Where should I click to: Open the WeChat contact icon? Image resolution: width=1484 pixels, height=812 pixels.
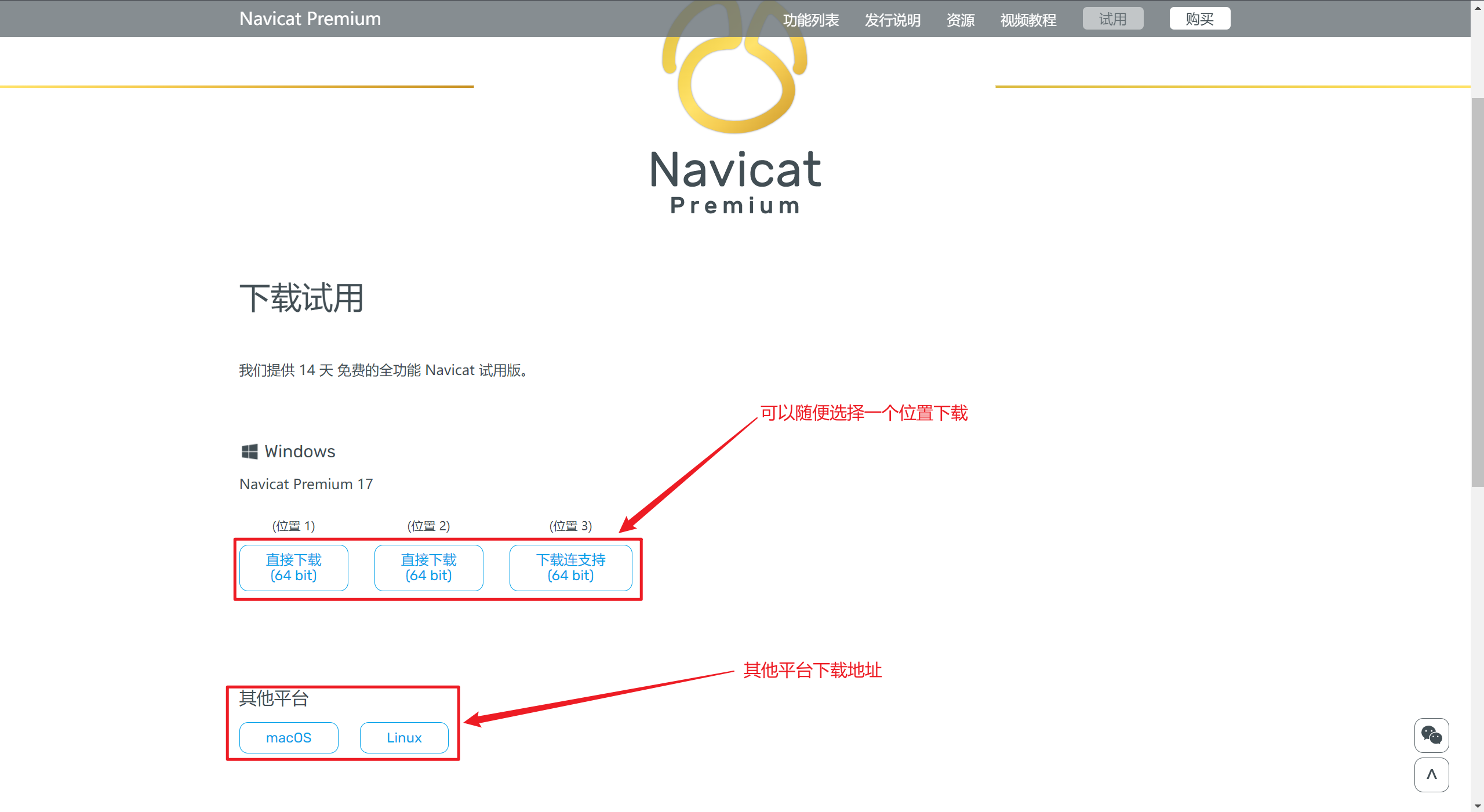point(1431,735)
